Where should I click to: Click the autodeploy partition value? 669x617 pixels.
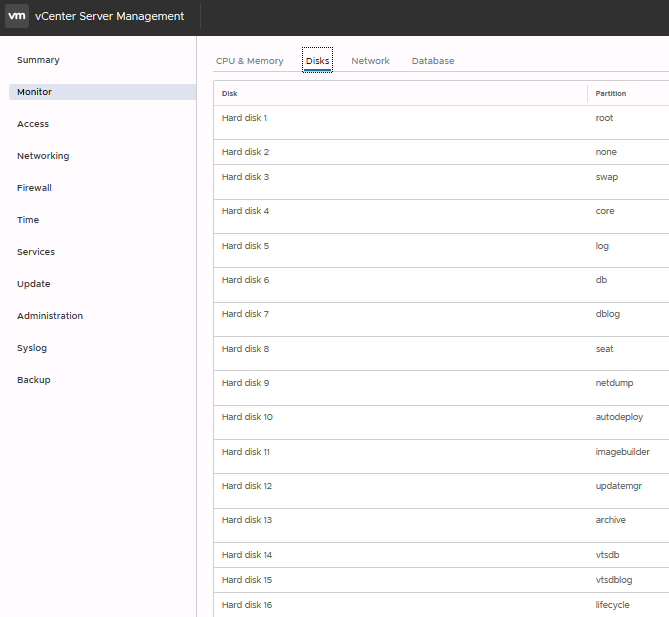pos(619,417)
